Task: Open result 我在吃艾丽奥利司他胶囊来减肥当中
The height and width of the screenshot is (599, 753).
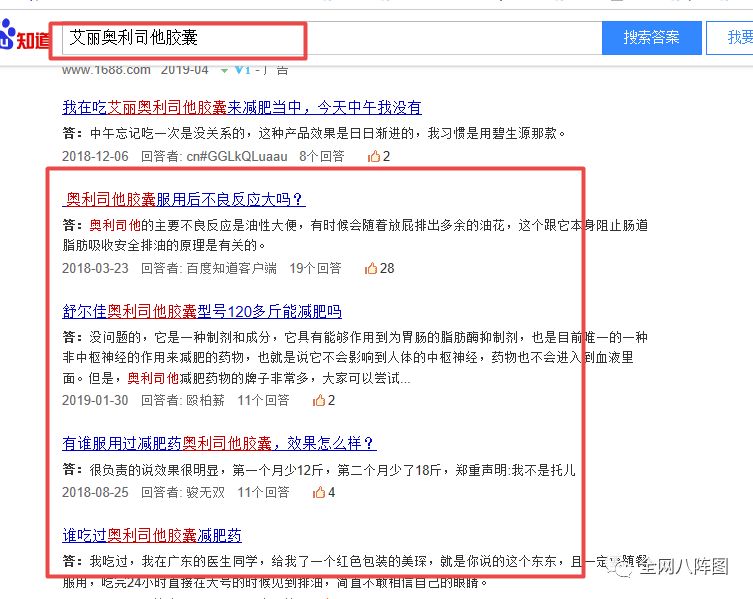Action: pos(242,108)
